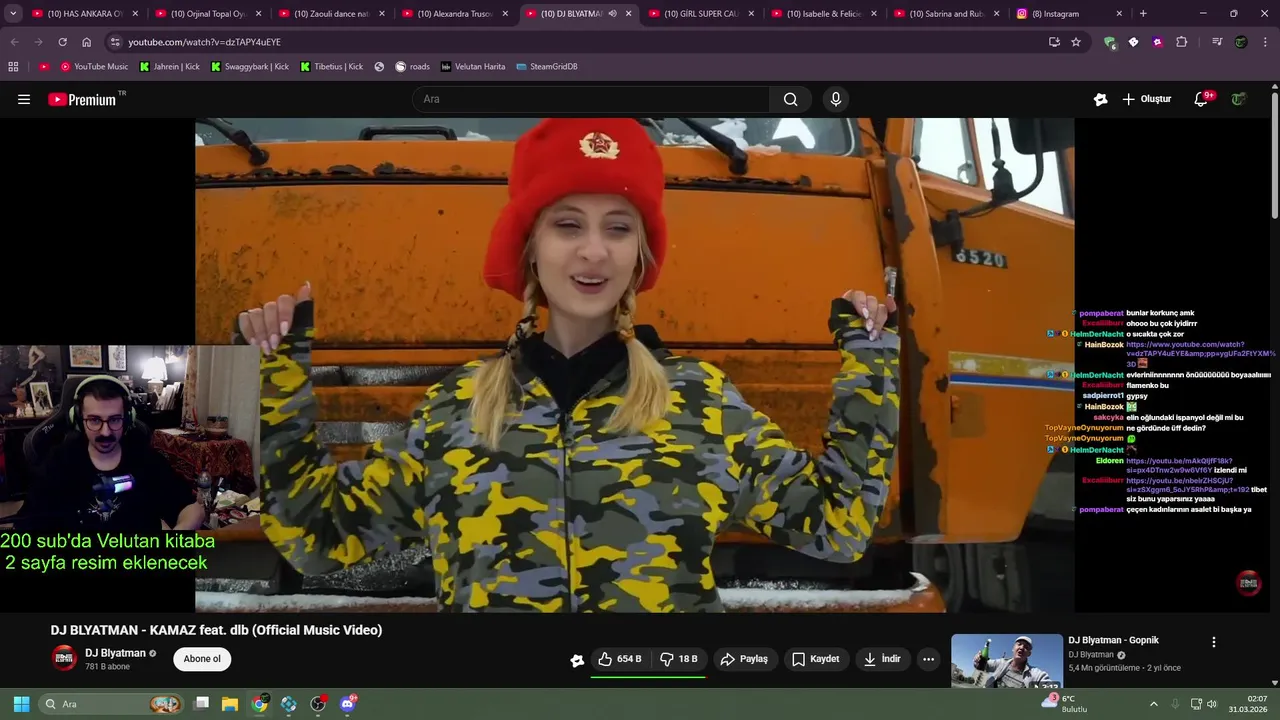
Task: Open options menu for the Gopnik suggestion
Action: (1214, 642)
